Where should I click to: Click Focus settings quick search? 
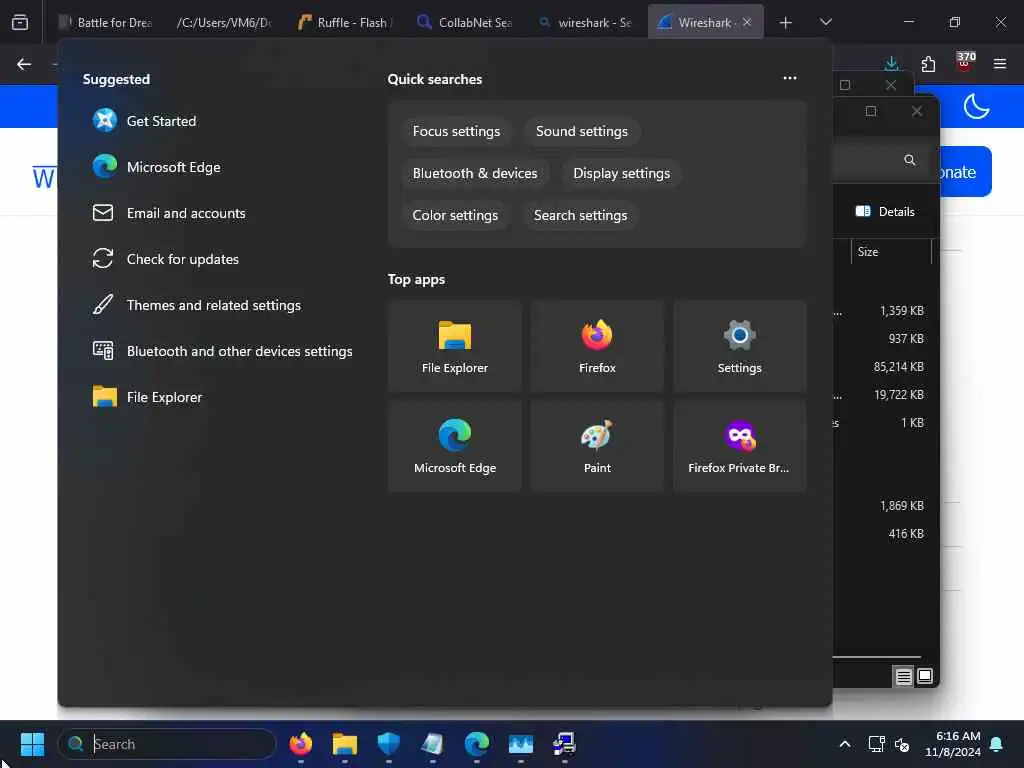[x=456, y=131]
